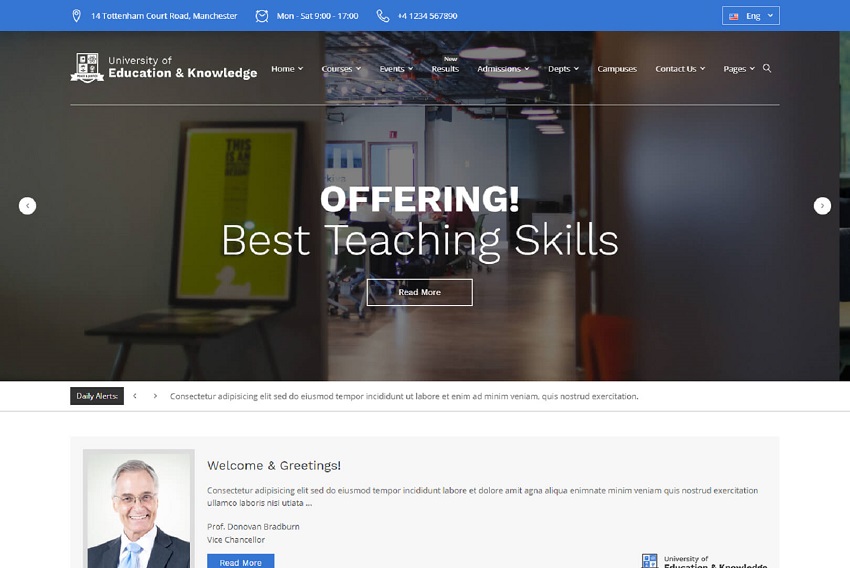Go to previous slide with left arrow

tap(28, 206)
